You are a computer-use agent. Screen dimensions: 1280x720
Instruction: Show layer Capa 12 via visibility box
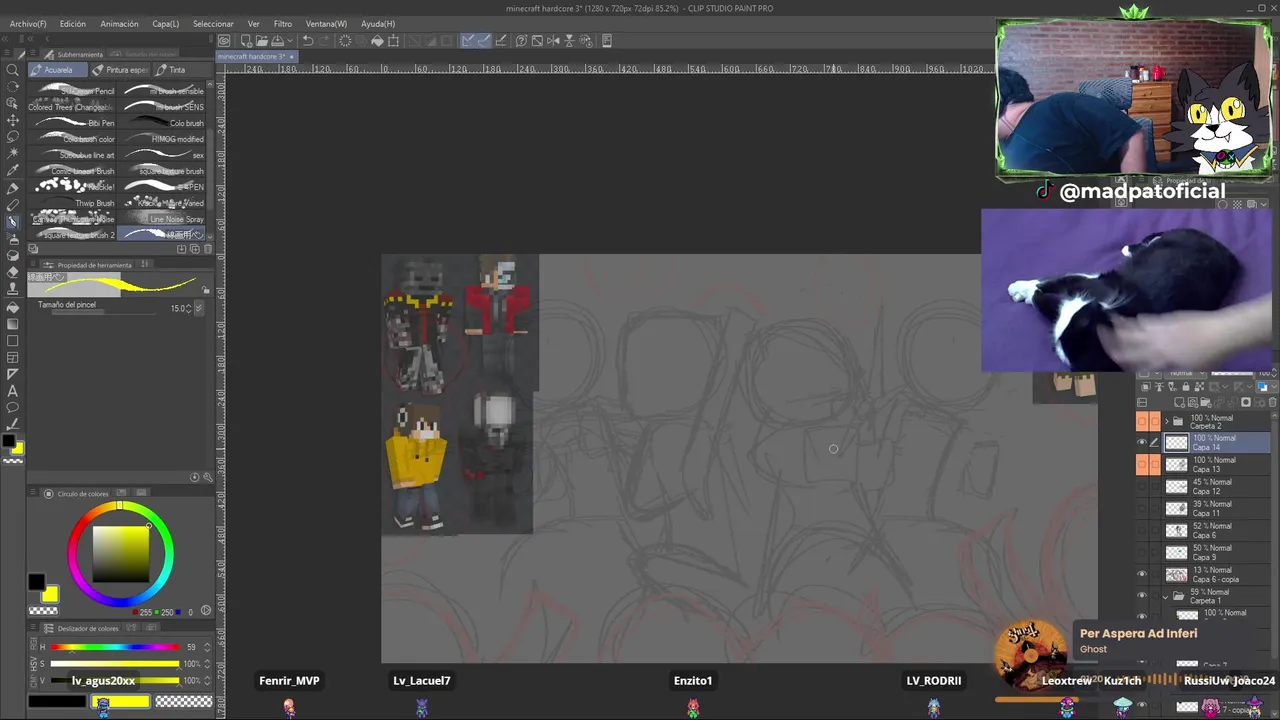[x=1142, y=486]
